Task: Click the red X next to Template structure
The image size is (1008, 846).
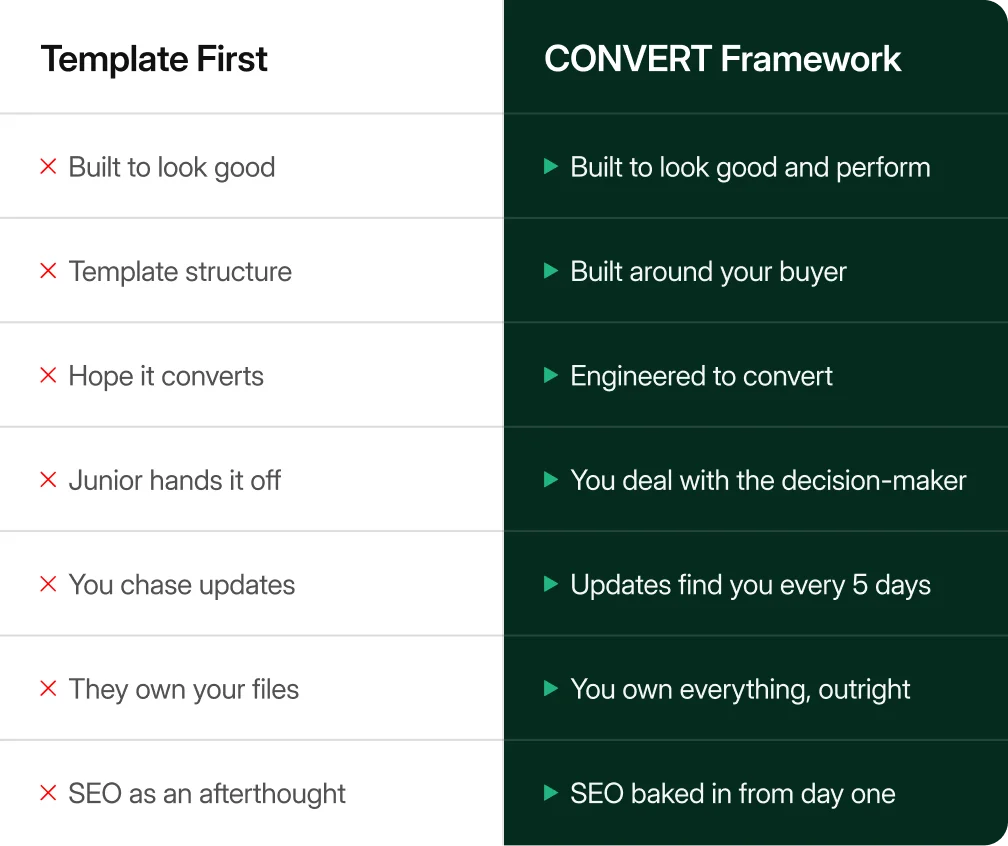Action: pos(48,271)
